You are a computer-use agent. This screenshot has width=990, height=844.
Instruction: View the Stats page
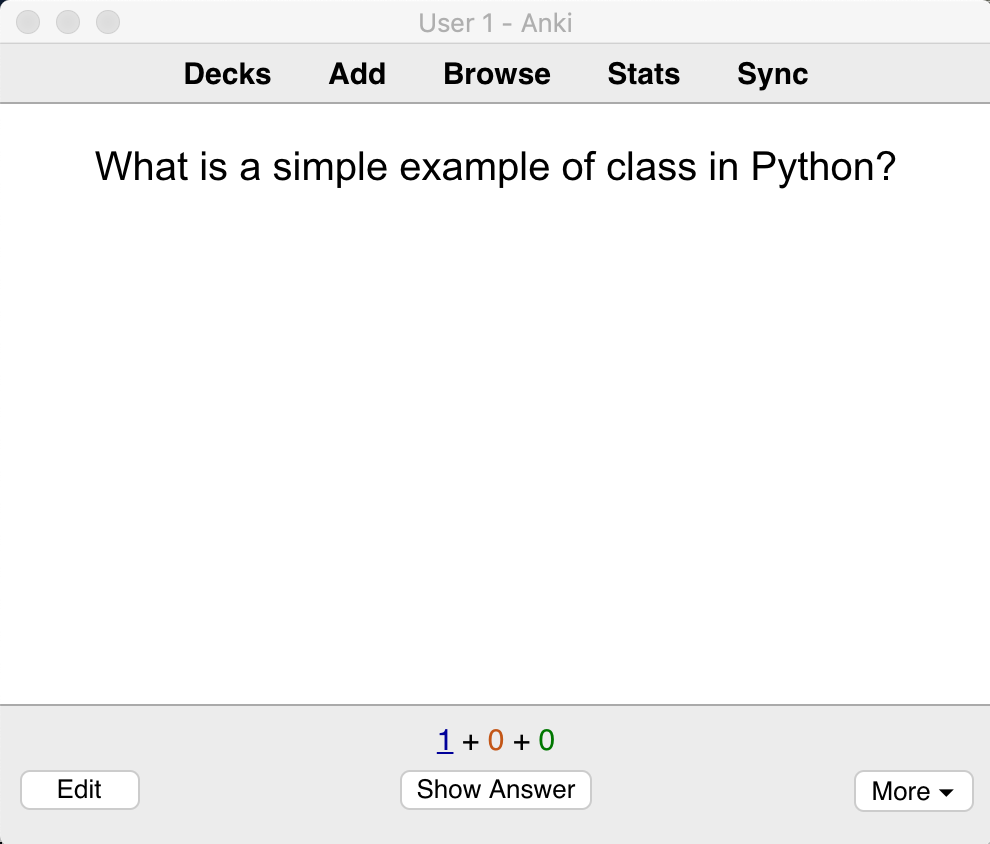coord(643,74)
